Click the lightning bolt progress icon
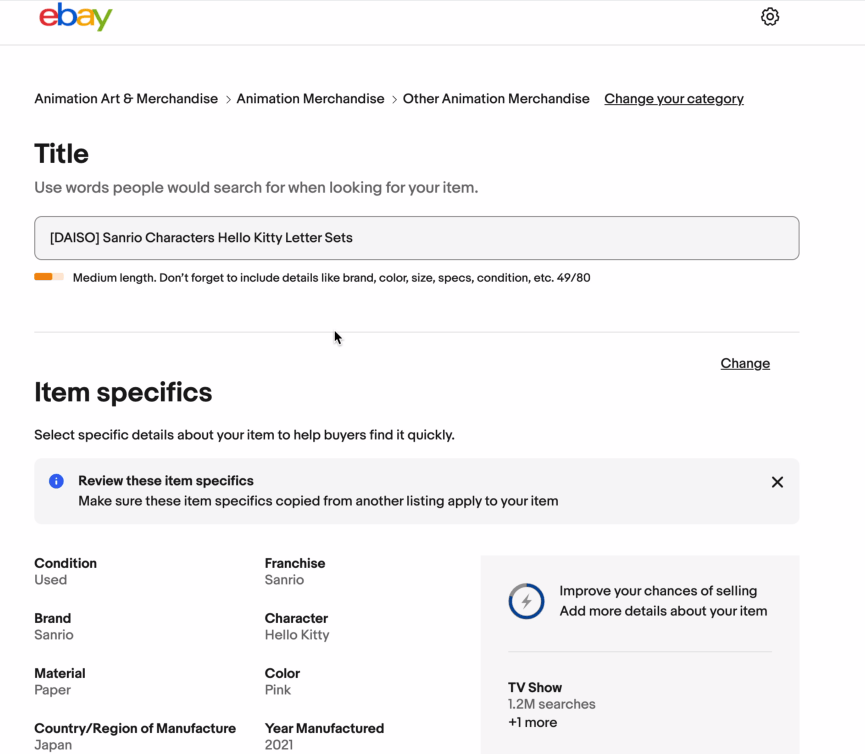 coord(527,601)
